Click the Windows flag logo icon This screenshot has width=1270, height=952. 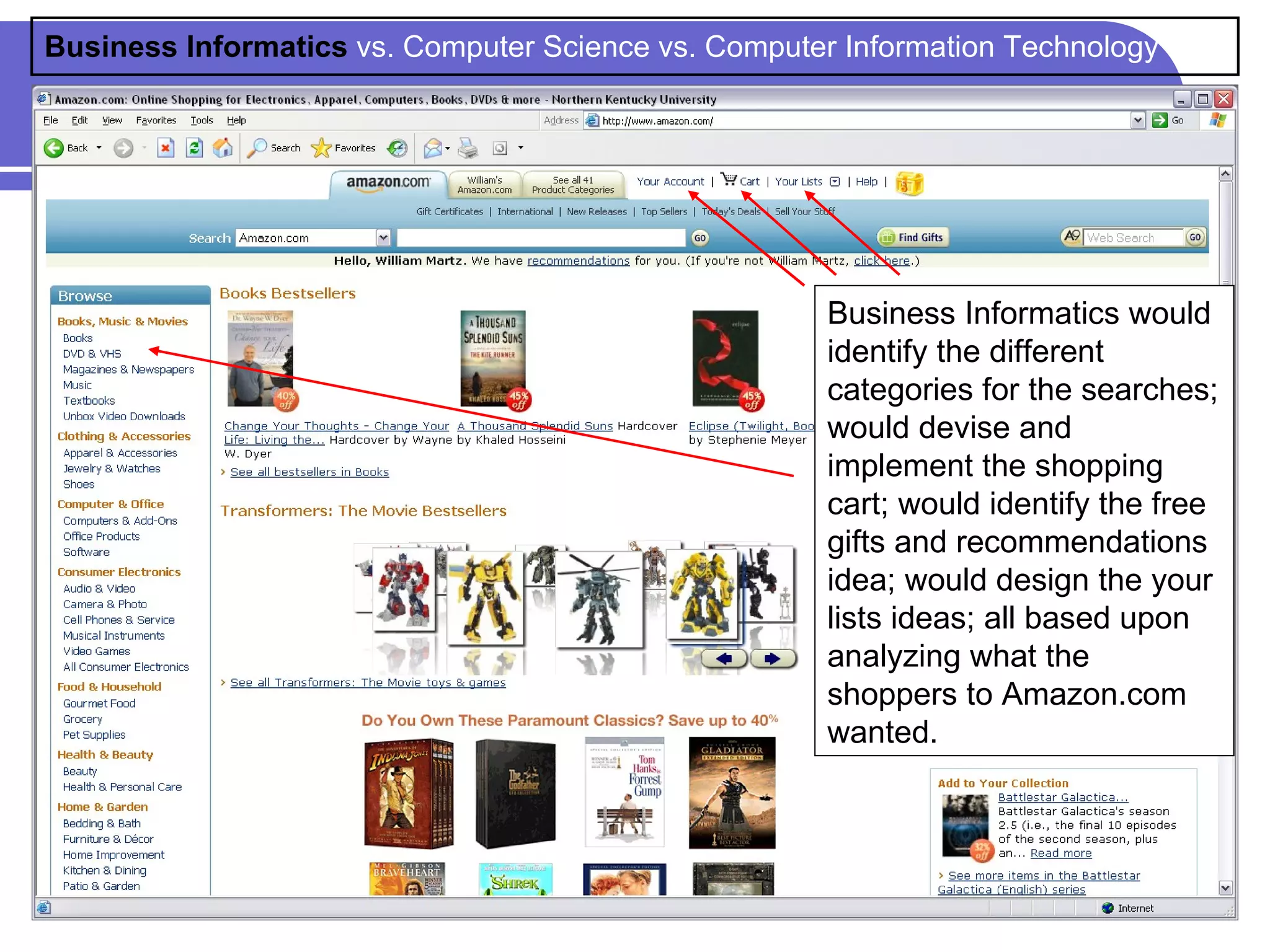coord(1218,120)
